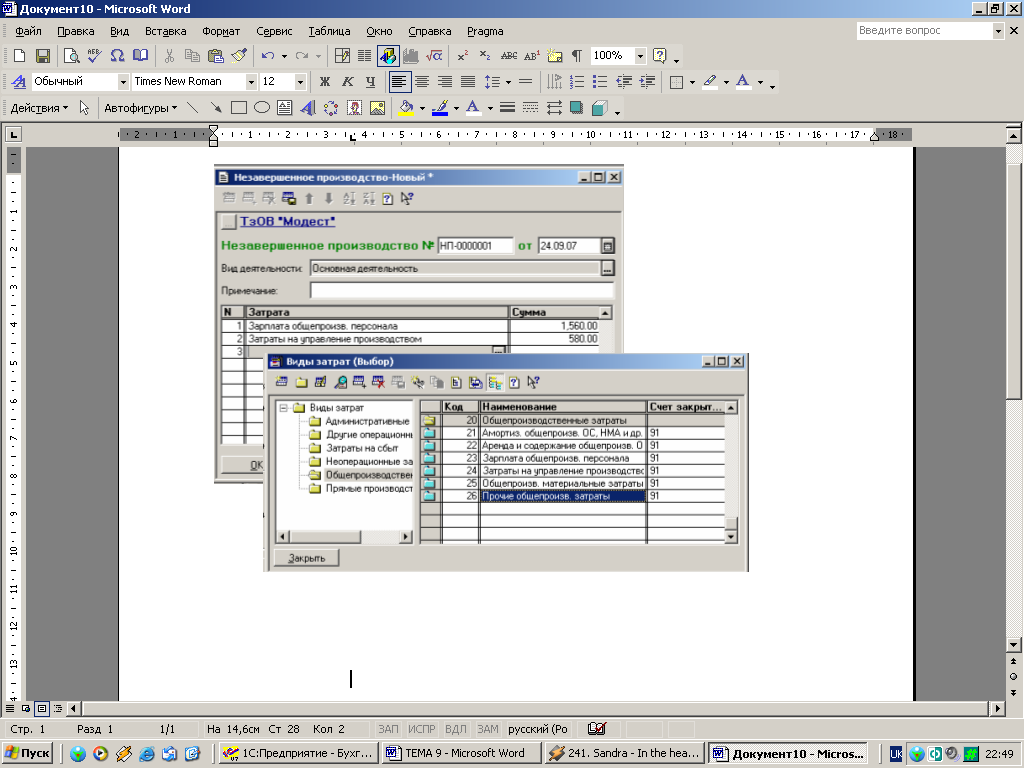Toggle show paragraph marks ¶
Screen dimensions: 1024x768
point(577,56)
